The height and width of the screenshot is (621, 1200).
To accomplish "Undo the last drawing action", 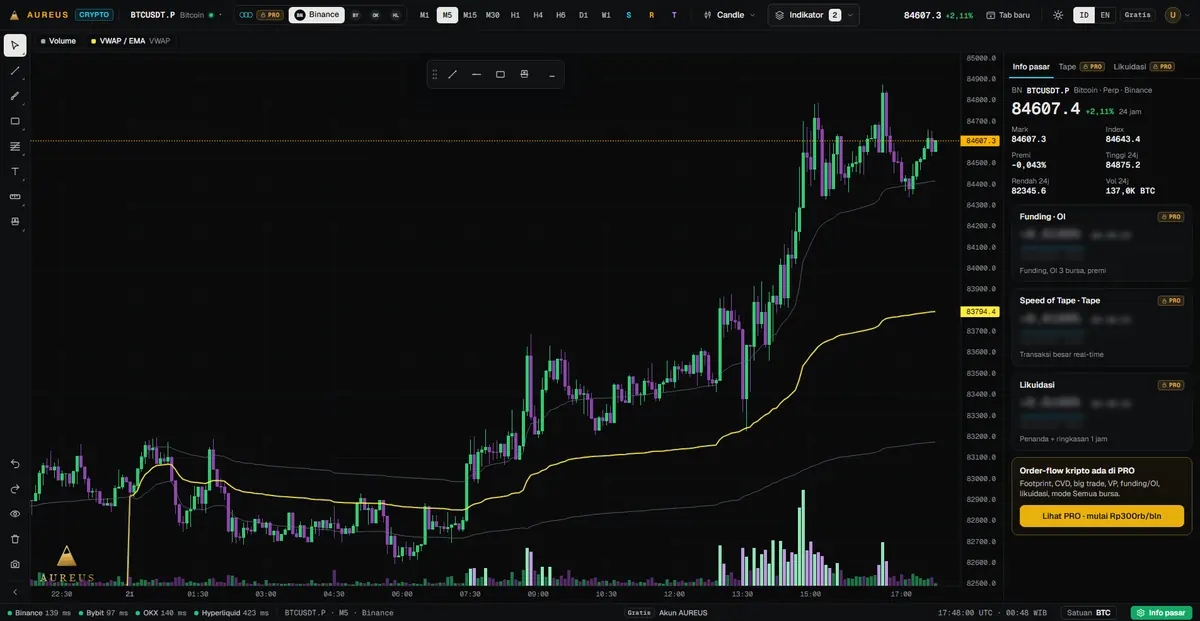I will coord(15,464).
